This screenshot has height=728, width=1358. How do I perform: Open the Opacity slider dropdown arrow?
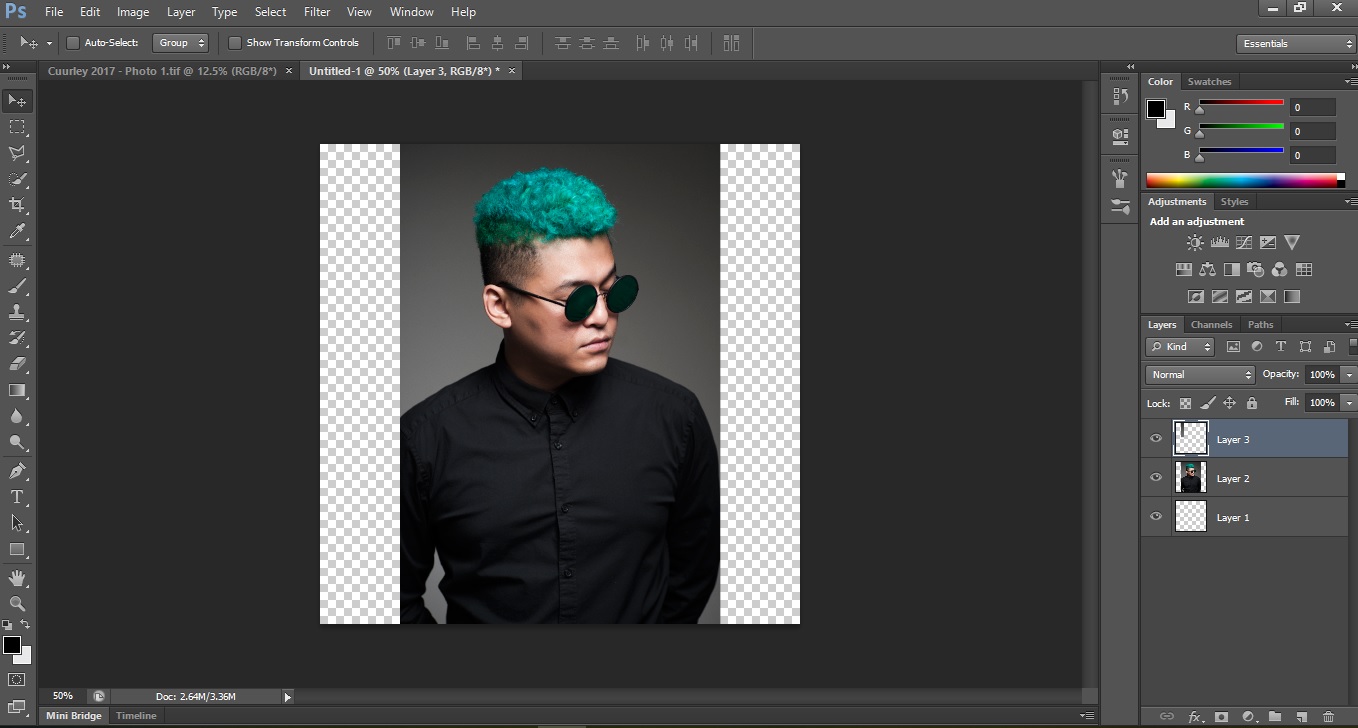coord(1349,375)
